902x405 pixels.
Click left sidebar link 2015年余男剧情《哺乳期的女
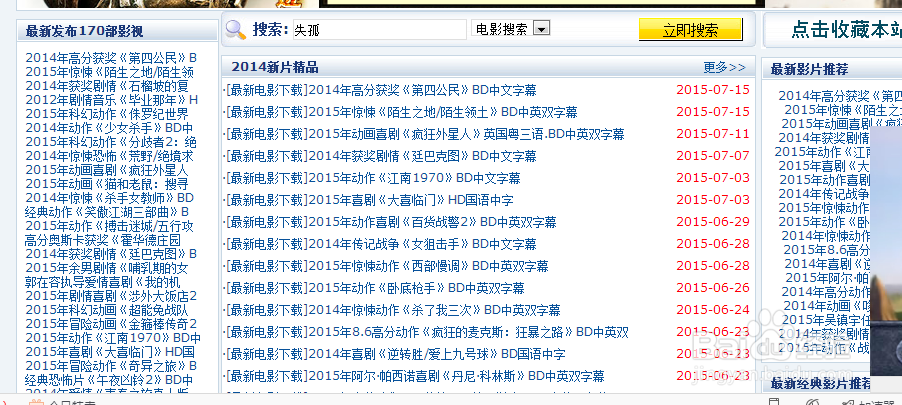107,268
